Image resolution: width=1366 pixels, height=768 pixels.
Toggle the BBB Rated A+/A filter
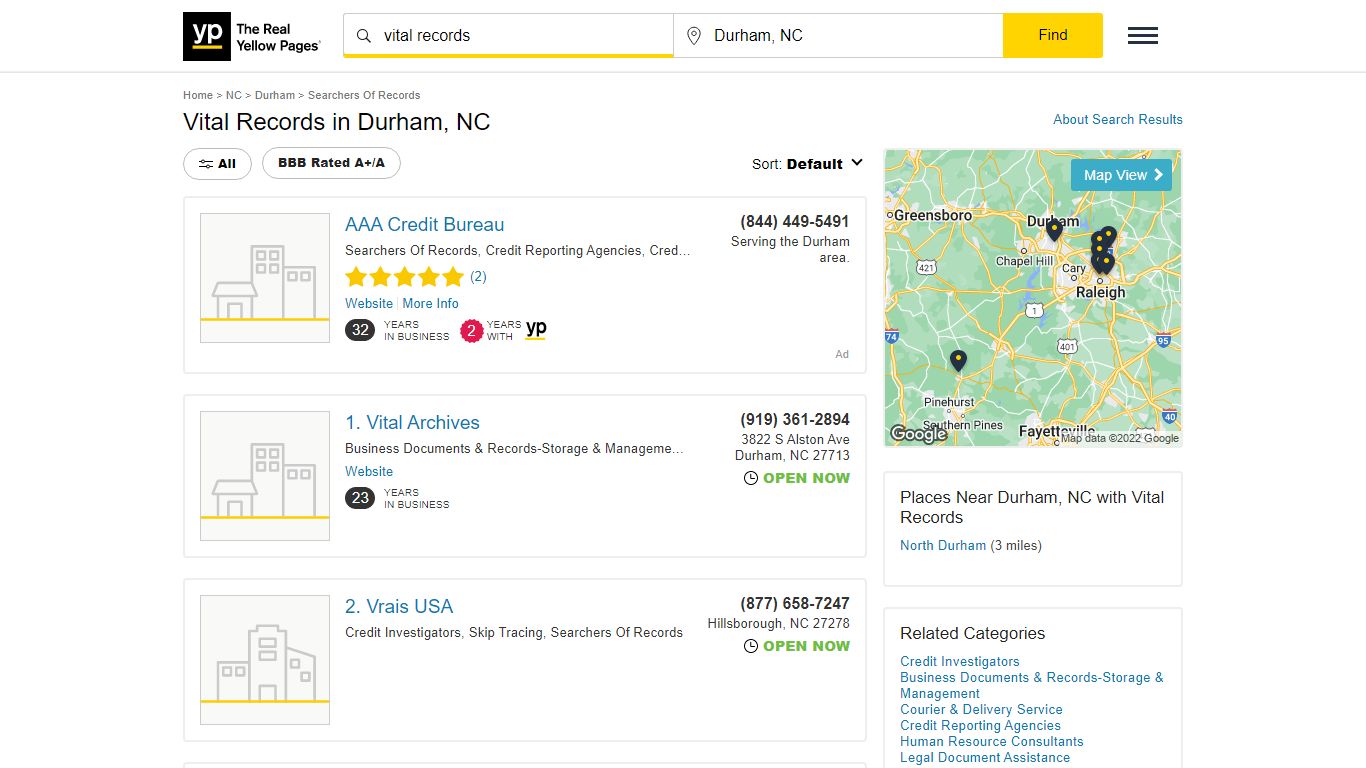tap(331, 163)
